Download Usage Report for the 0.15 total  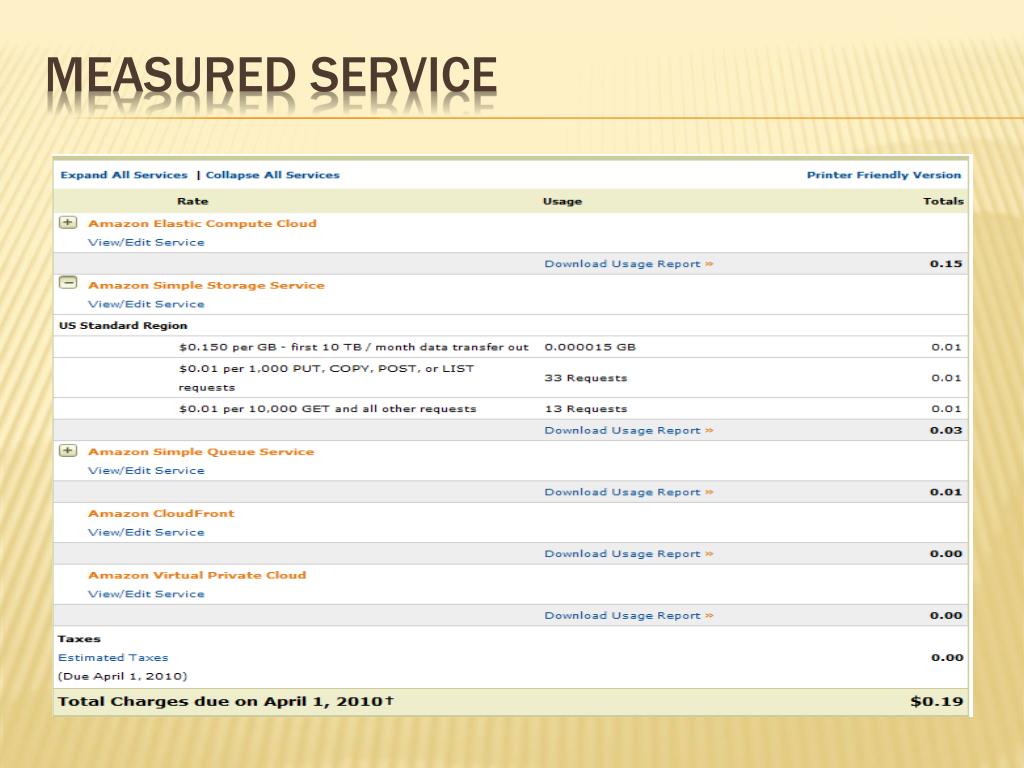(629, 264)
